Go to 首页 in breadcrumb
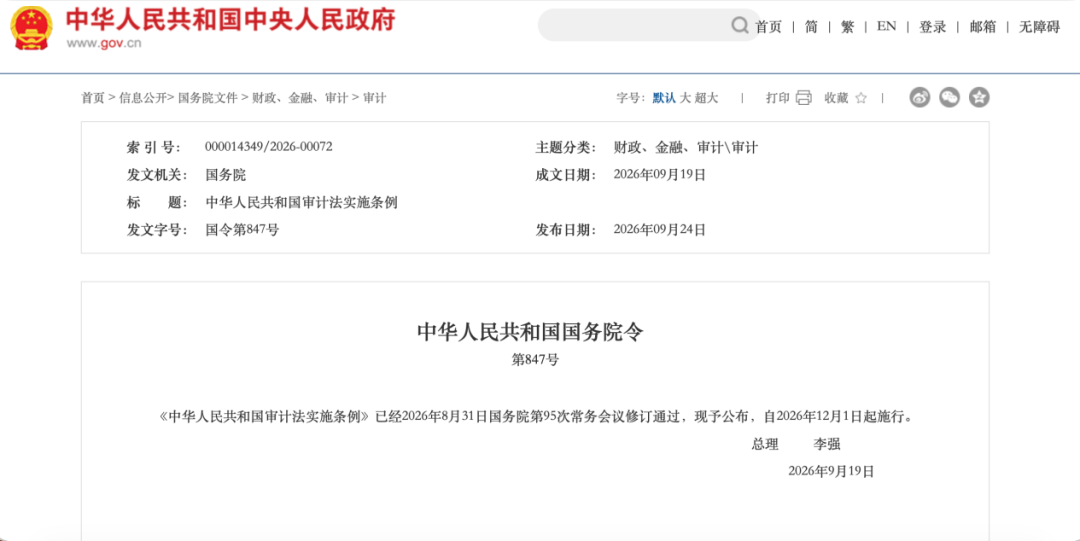This screenshot has height=541, width=1080. point(92,98)
